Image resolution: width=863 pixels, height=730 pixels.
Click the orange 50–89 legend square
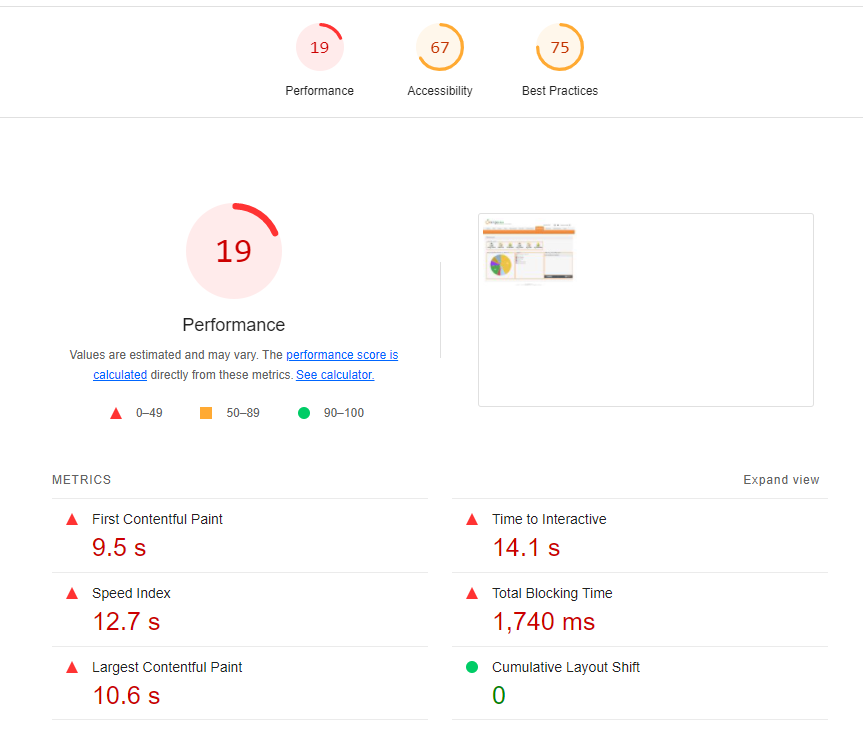click(206, 413)
